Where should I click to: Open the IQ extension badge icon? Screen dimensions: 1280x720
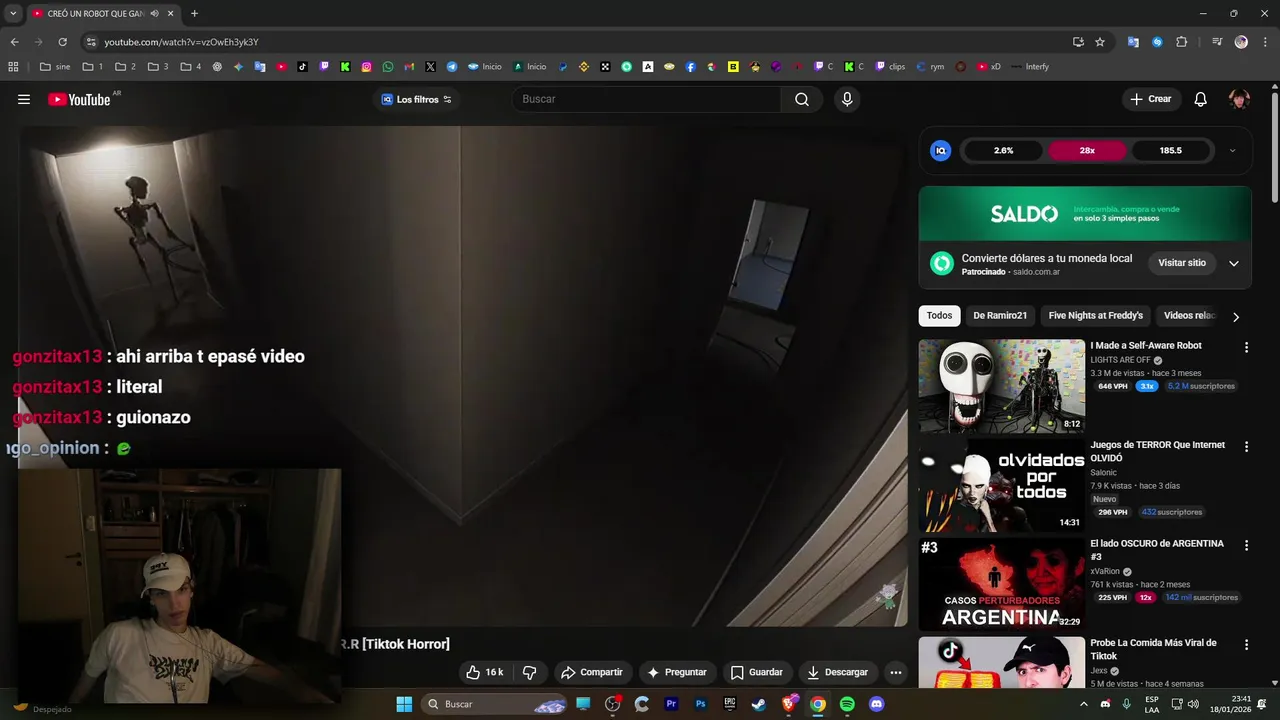pos(940,150)
